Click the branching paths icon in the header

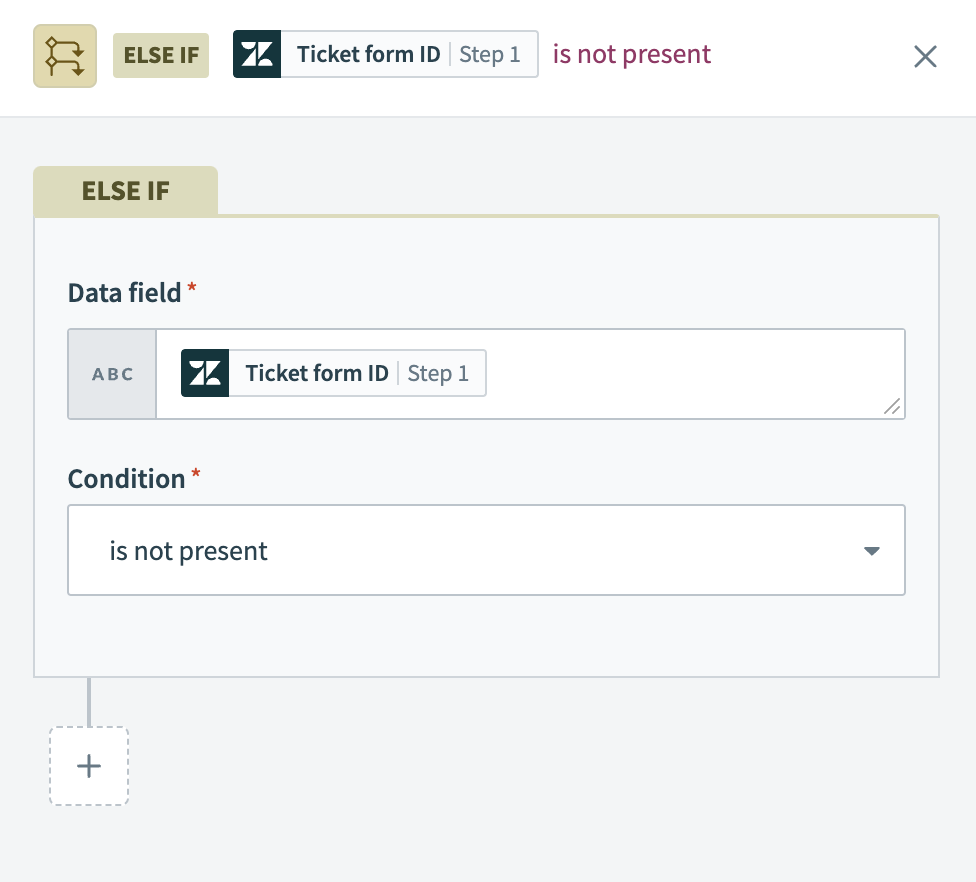pos(64,55)
